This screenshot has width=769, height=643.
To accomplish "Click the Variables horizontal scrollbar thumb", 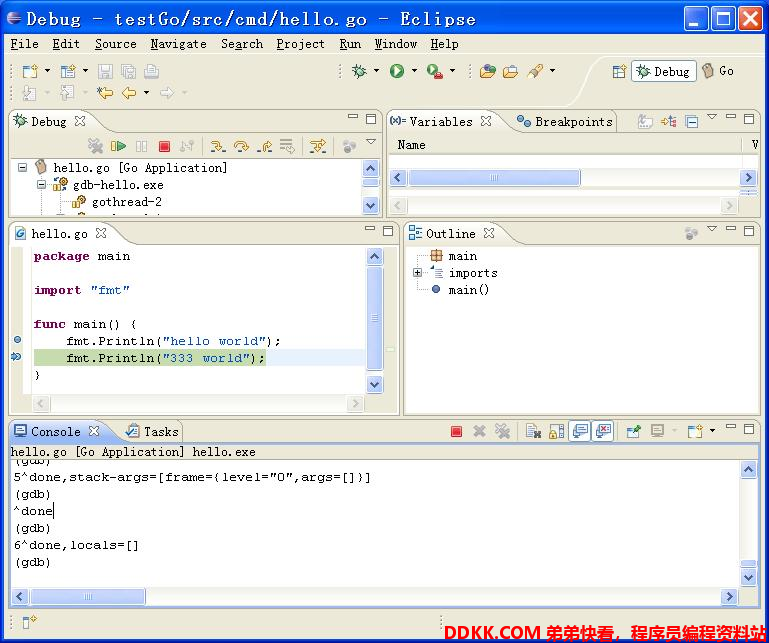I will 494,178.
